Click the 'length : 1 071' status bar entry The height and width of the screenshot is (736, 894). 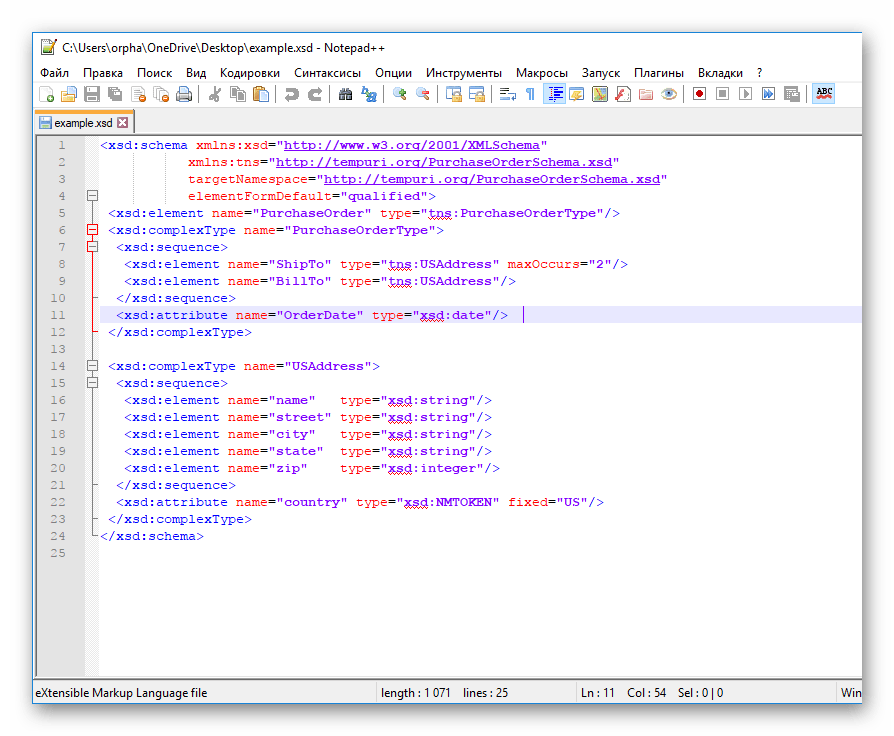pyautogui.click(x=416, y=693)
